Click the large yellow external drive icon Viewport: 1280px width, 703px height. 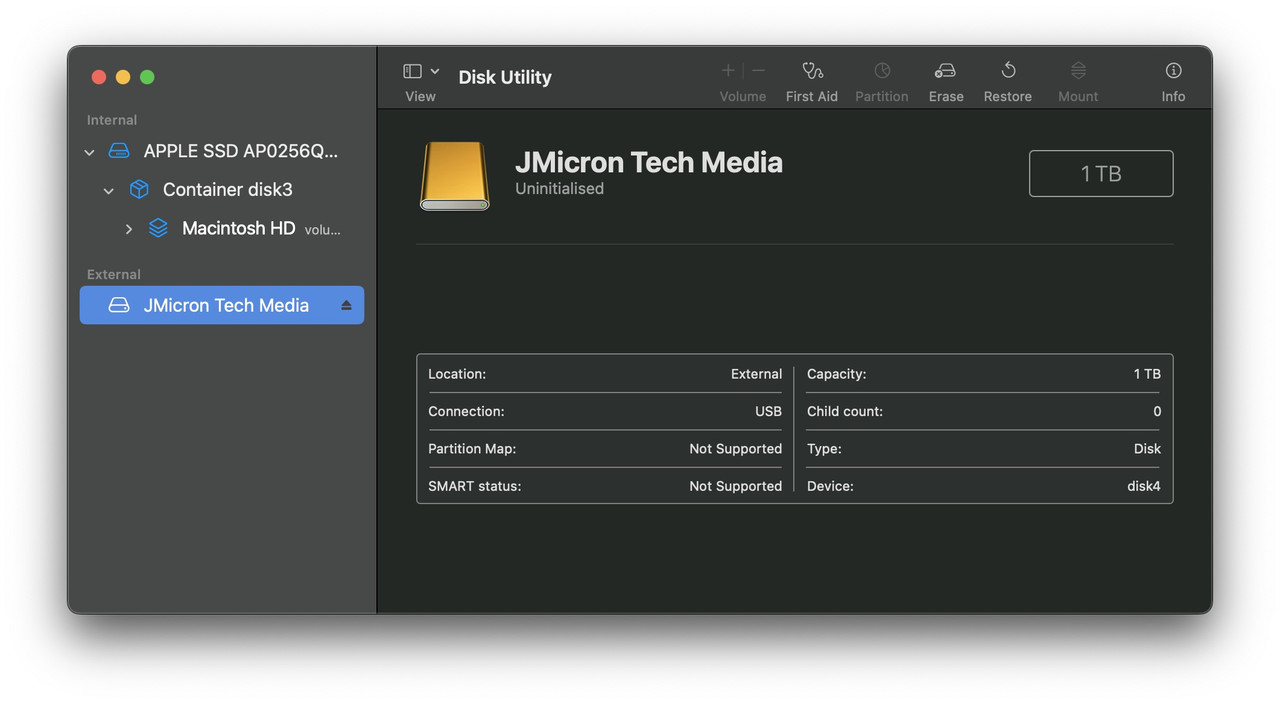click(455, 176)
